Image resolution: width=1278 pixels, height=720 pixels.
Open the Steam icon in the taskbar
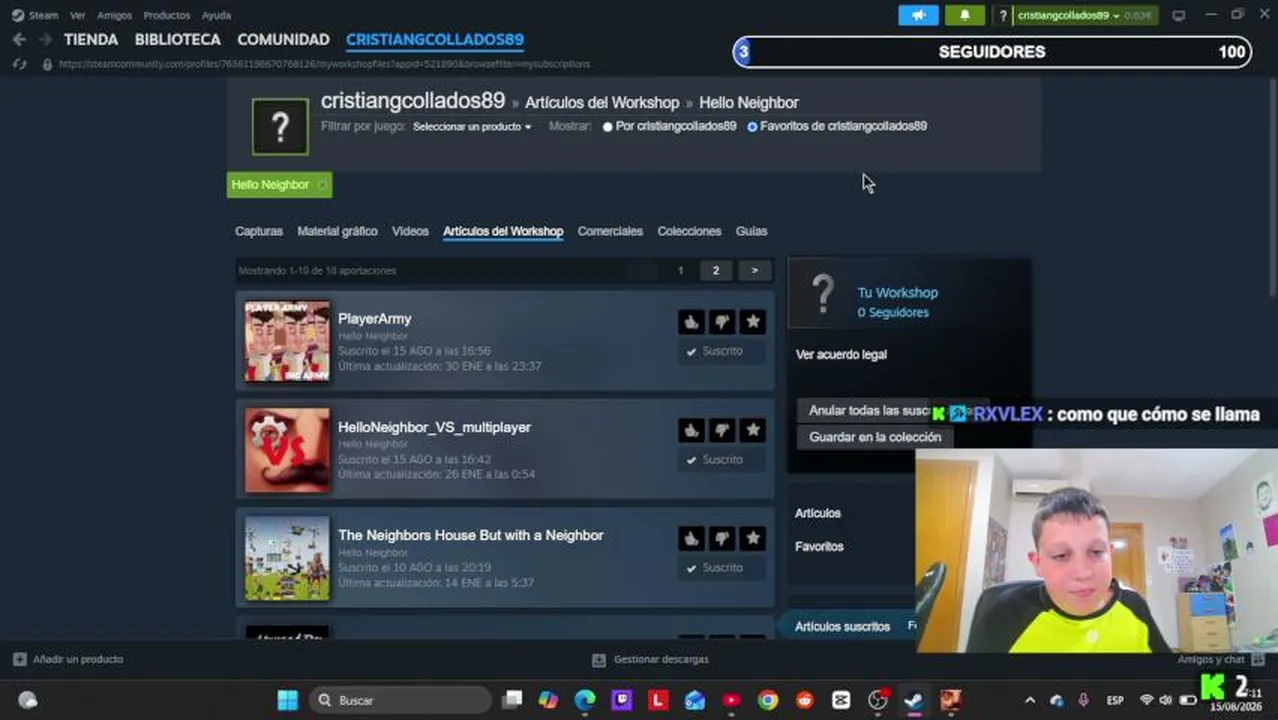[913, 700]
